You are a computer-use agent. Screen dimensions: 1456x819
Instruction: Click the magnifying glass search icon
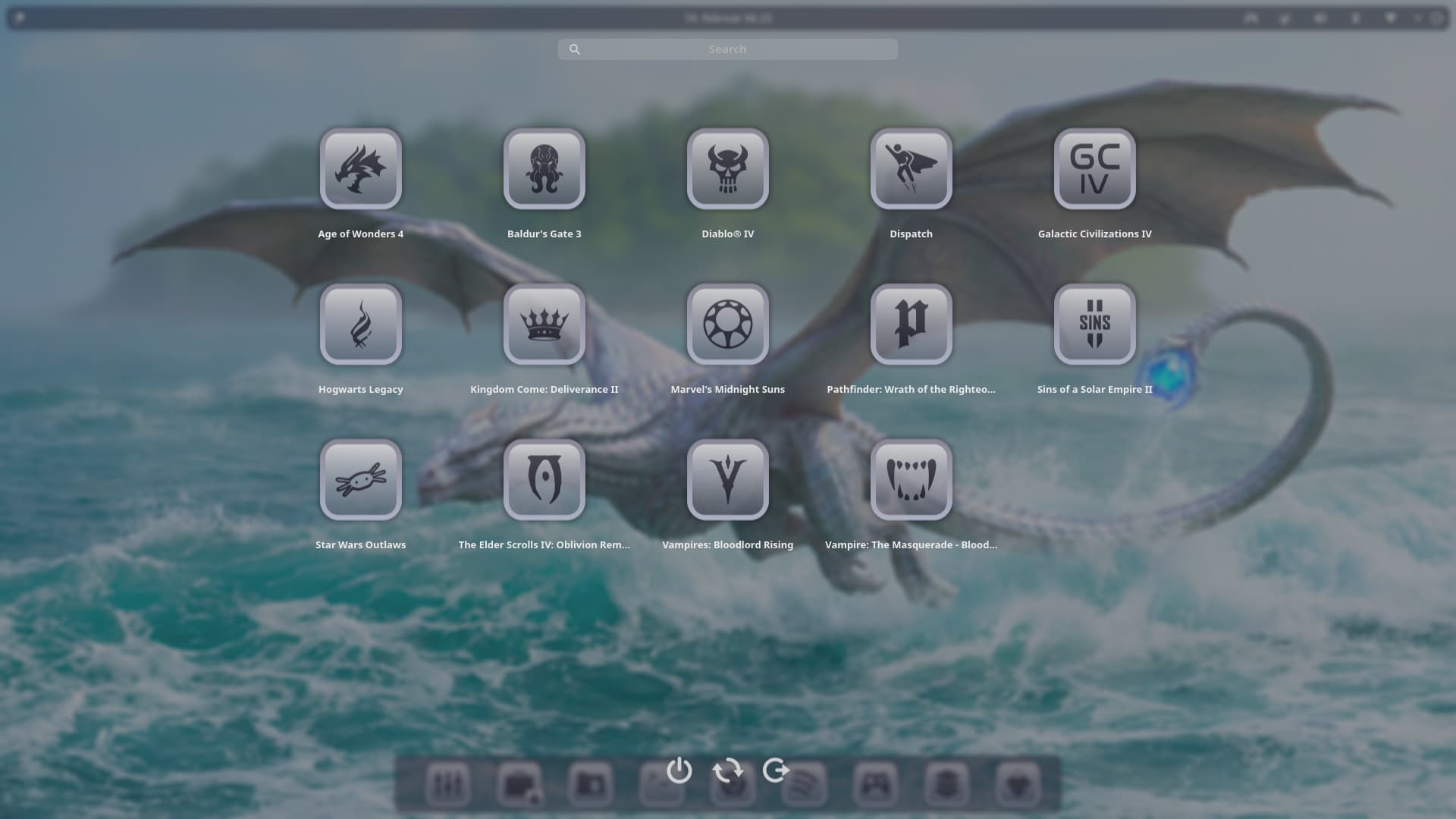coord(575,49)
